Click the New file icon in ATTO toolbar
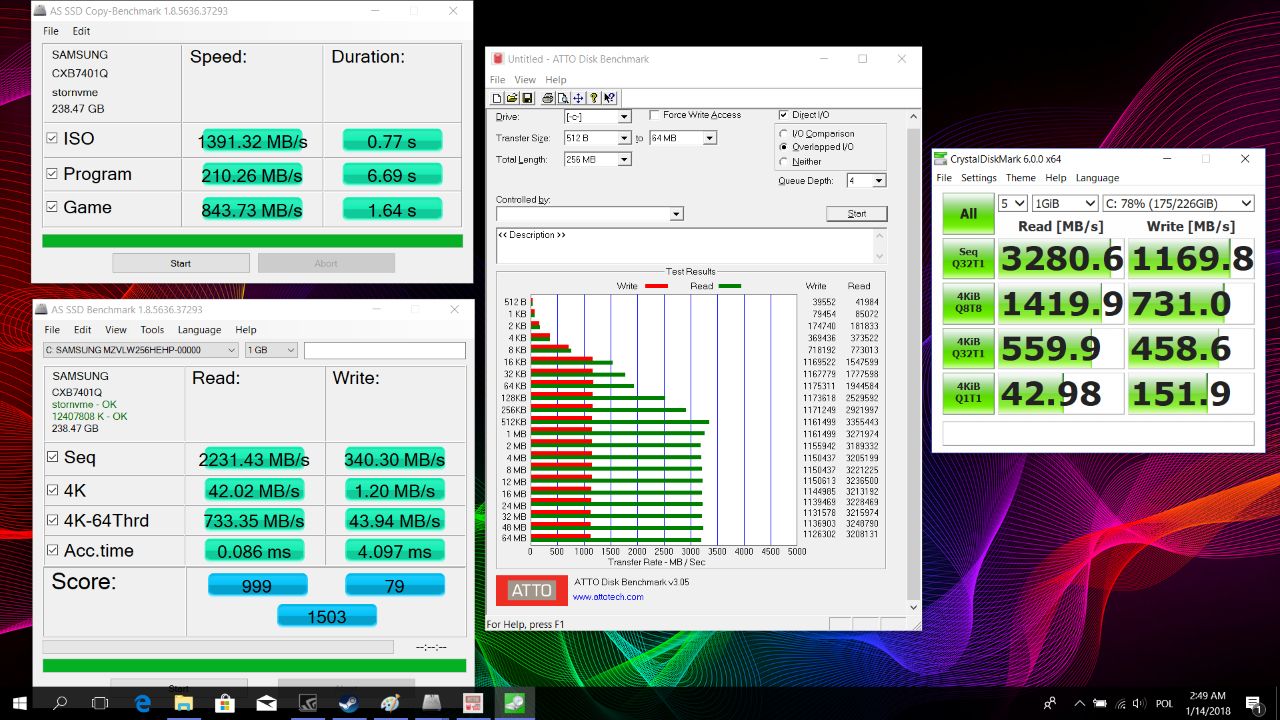 tap(497, 98)
